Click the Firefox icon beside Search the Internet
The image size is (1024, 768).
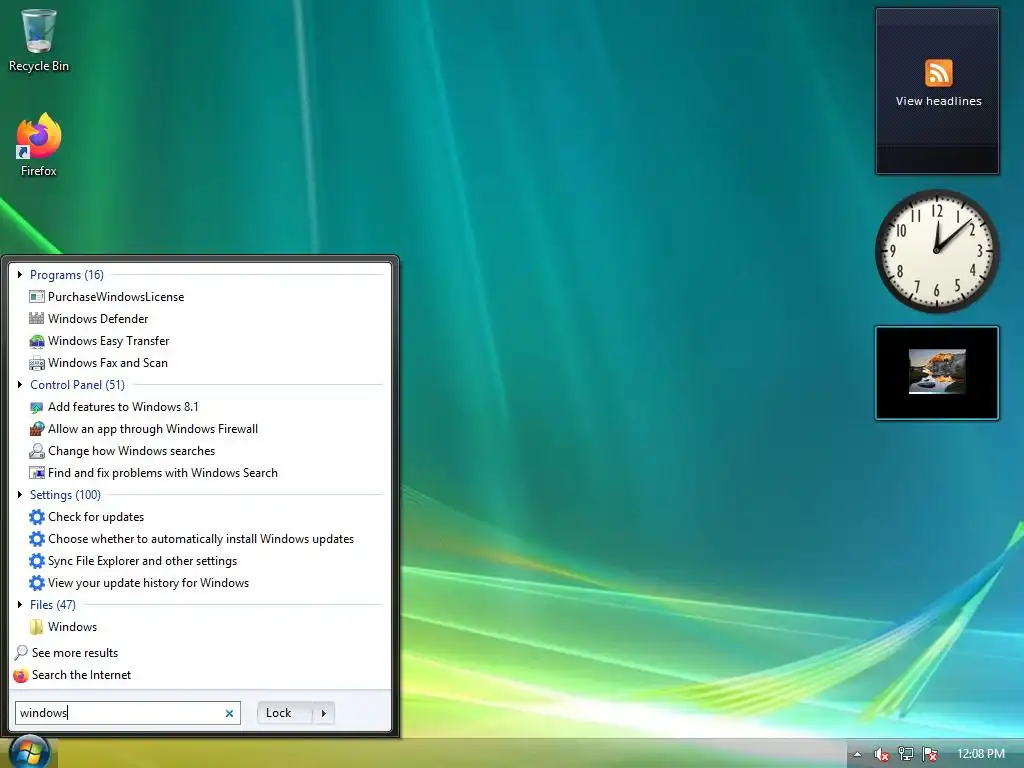21,675
